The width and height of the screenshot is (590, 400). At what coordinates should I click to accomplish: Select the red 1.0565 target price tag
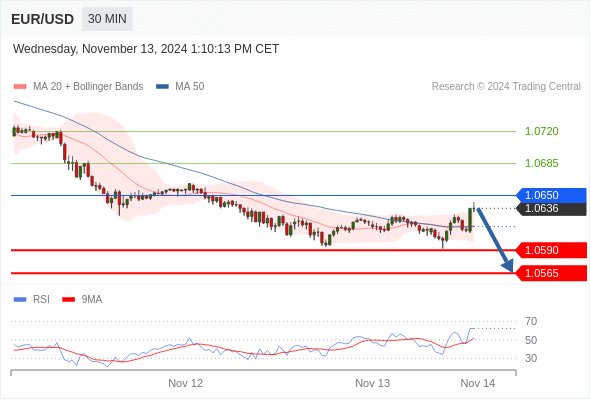pyautogui.click(x=551, y=273)
